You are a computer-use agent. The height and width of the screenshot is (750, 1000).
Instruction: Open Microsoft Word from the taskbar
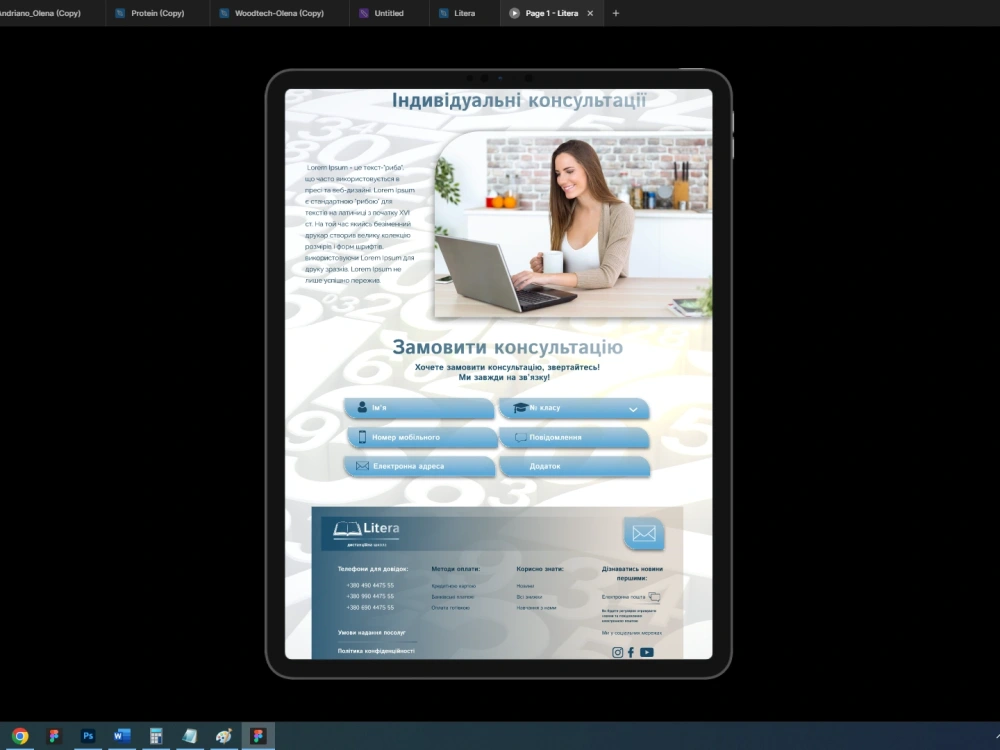pyautogui.click(x=122, y=736)
